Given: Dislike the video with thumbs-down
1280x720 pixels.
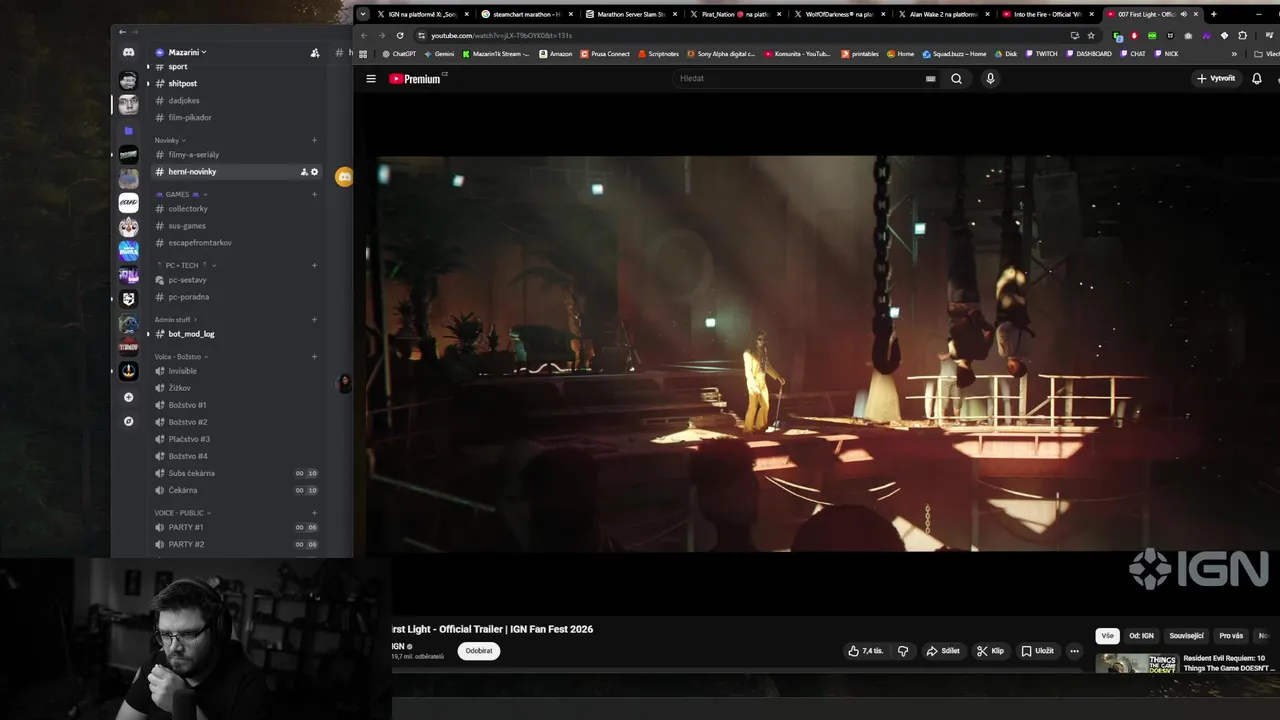Looking at the screenshot, I should pos(903,651).
